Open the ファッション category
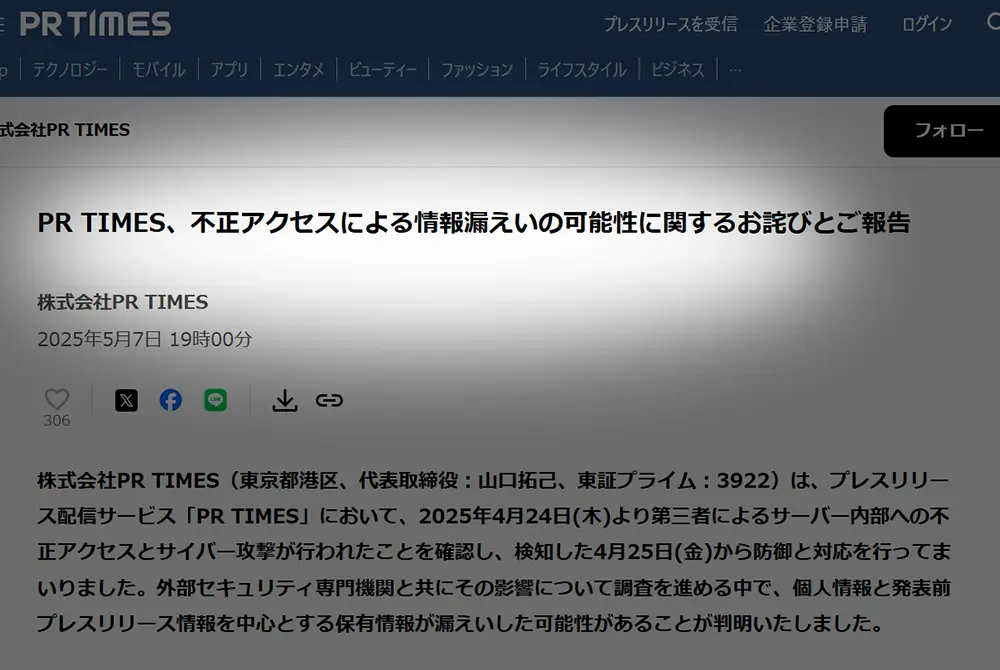Viewport: 1000px width, 670px height. 477,69
